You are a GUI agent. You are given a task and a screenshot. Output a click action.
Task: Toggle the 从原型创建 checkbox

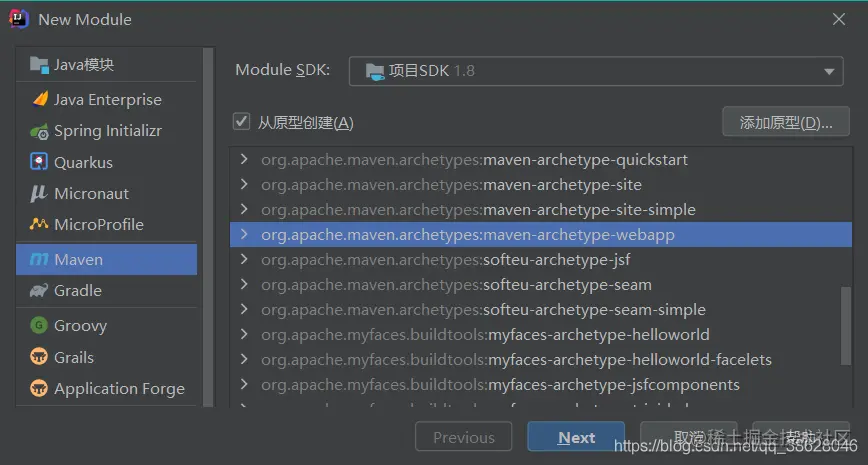(x=241, y=121)
